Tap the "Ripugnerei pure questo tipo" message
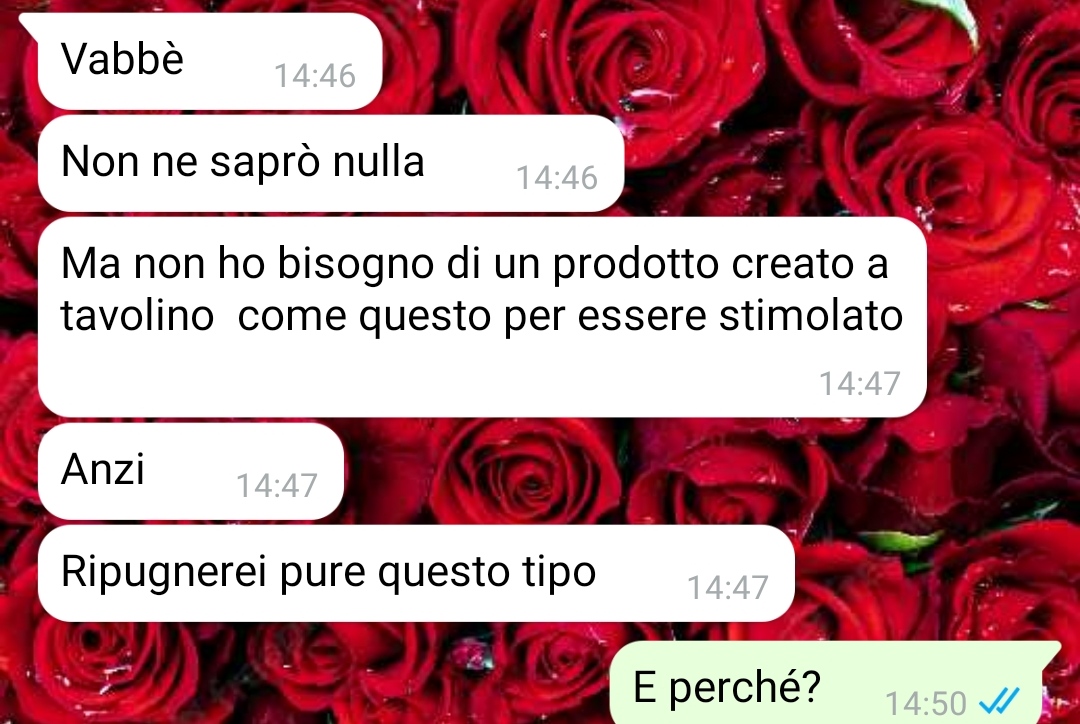 point(416,573)
